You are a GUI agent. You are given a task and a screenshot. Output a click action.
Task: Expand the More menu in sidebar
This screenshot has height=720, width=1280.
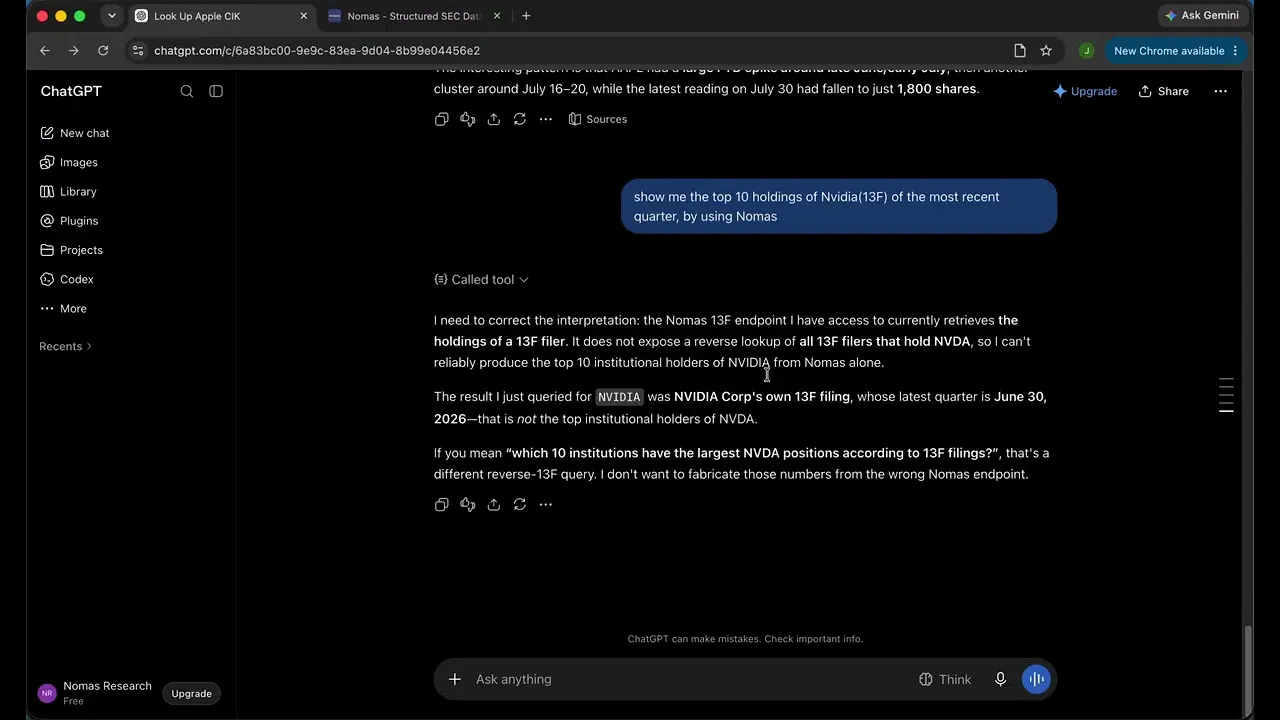point(63,308)
